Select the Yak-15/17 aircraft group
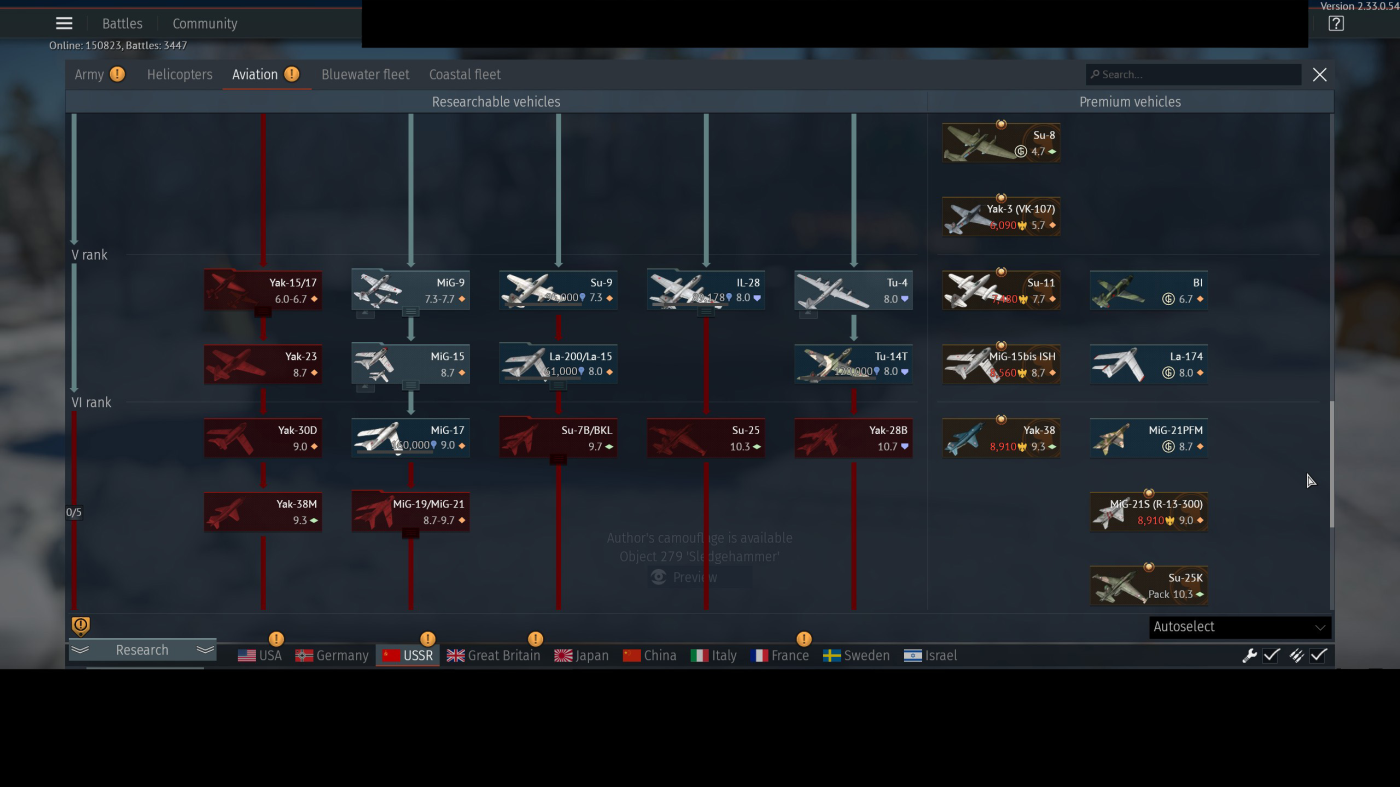Image resolution: width=1400 pixels, height=787 pixels. 263,290
